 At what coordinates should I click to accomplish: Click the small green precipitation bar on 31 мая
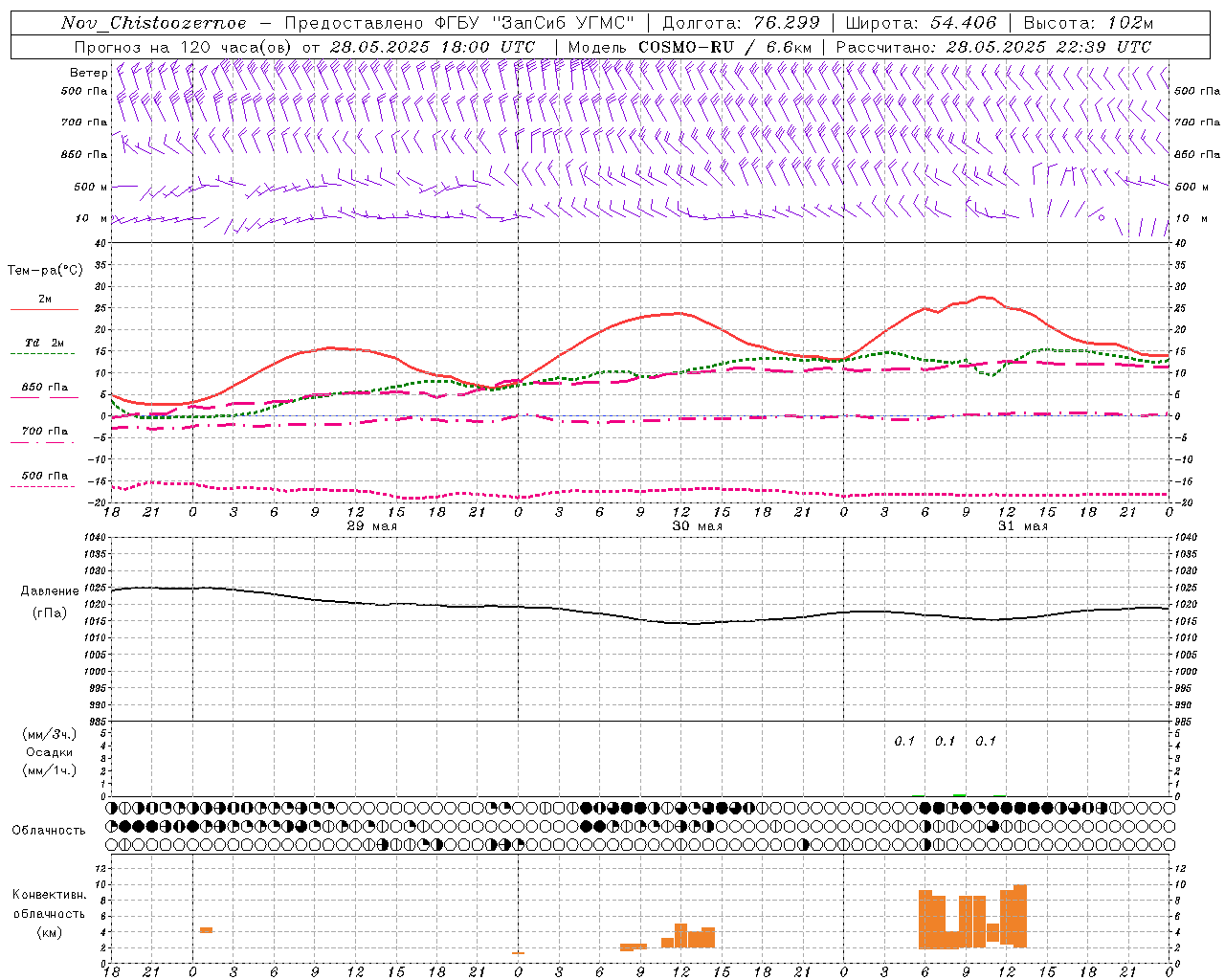pyautogui.click(x=959, y=795)
